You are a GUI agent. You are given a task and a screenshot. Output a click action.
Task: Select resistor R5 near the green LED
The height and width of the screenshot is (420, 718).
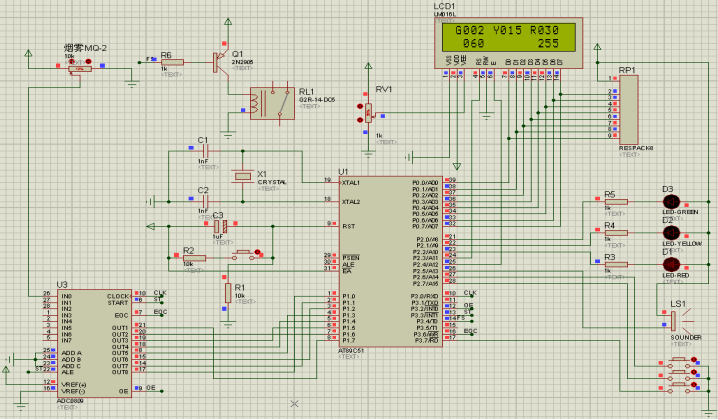point(616,202)
